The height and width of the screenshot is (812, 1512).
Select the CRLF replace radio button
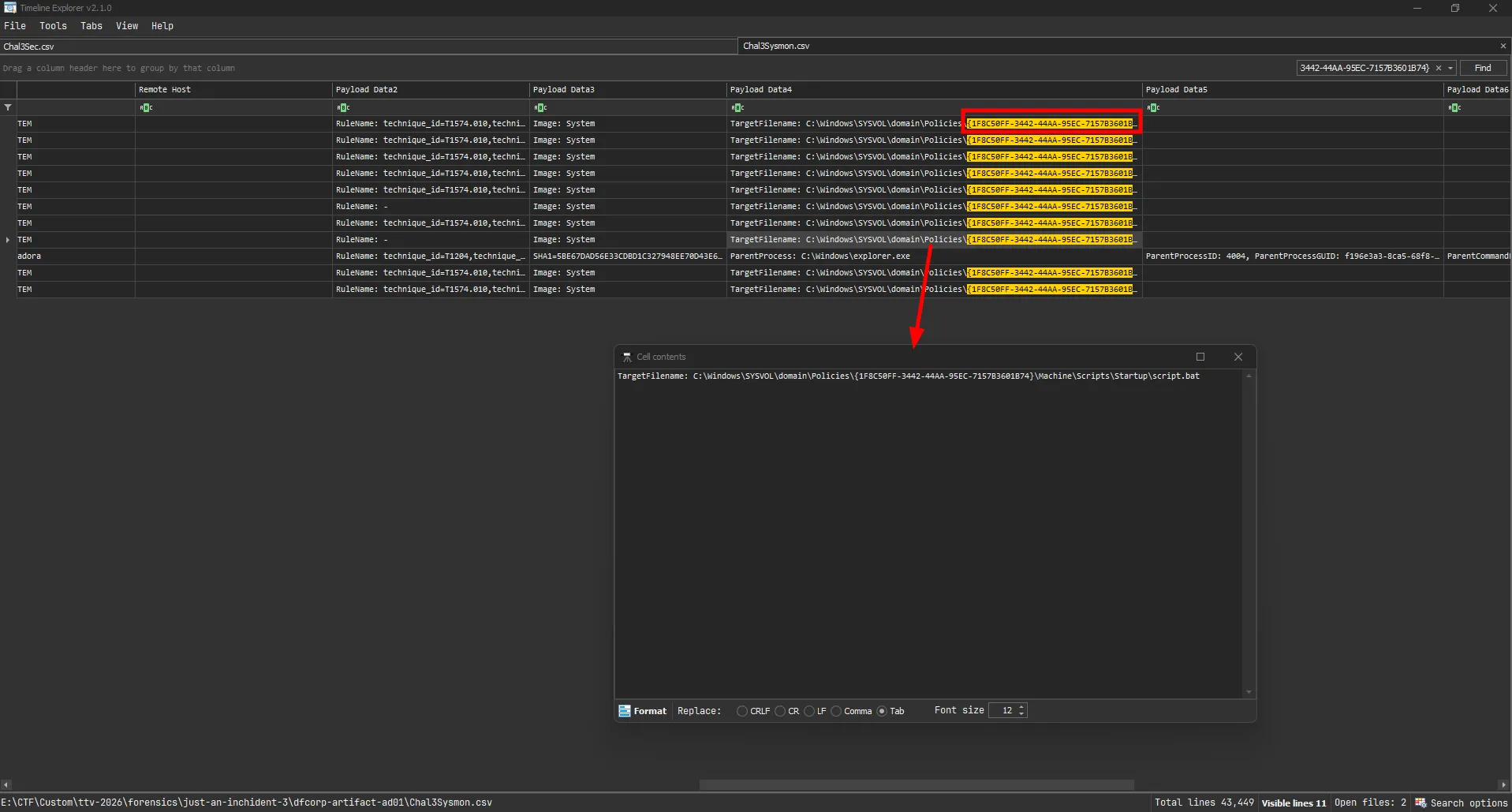pyautogui.click(x=742, y=711)
